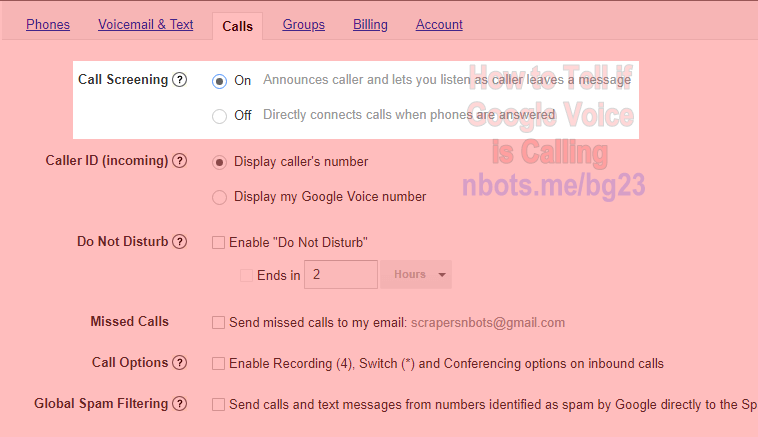The width and height of the screenshot is (758, 437).
Task: Select Call Screening On radio button
Action: [x=219, y=81]
